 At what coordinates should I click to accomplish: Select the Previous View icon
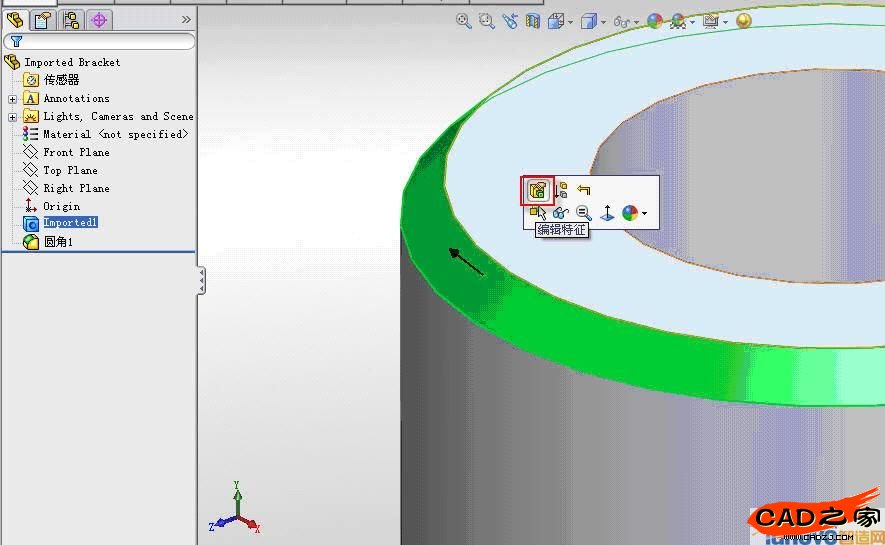click(511, 21)
